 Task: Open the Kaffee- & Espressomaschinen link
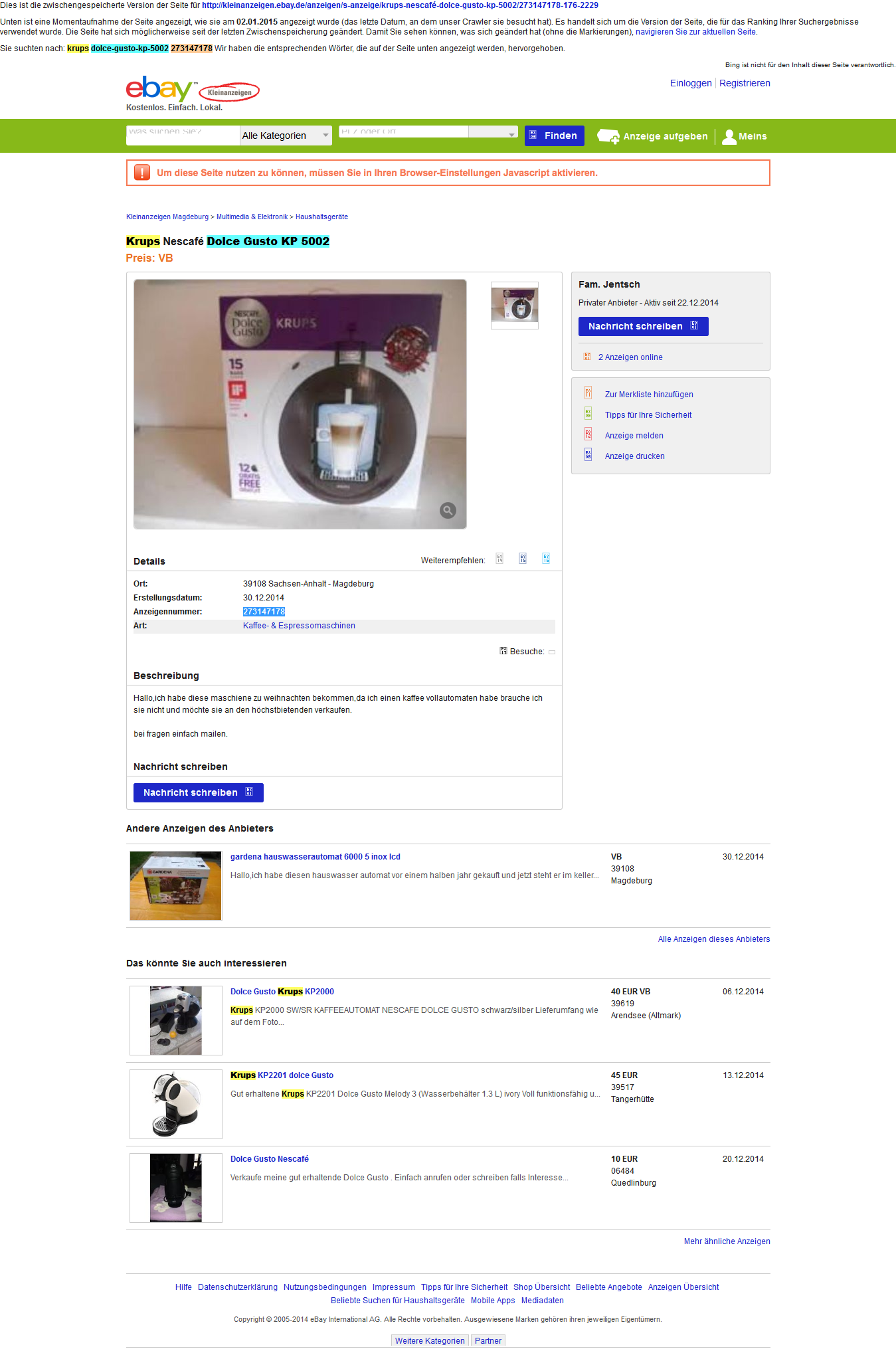pos(299,626)
